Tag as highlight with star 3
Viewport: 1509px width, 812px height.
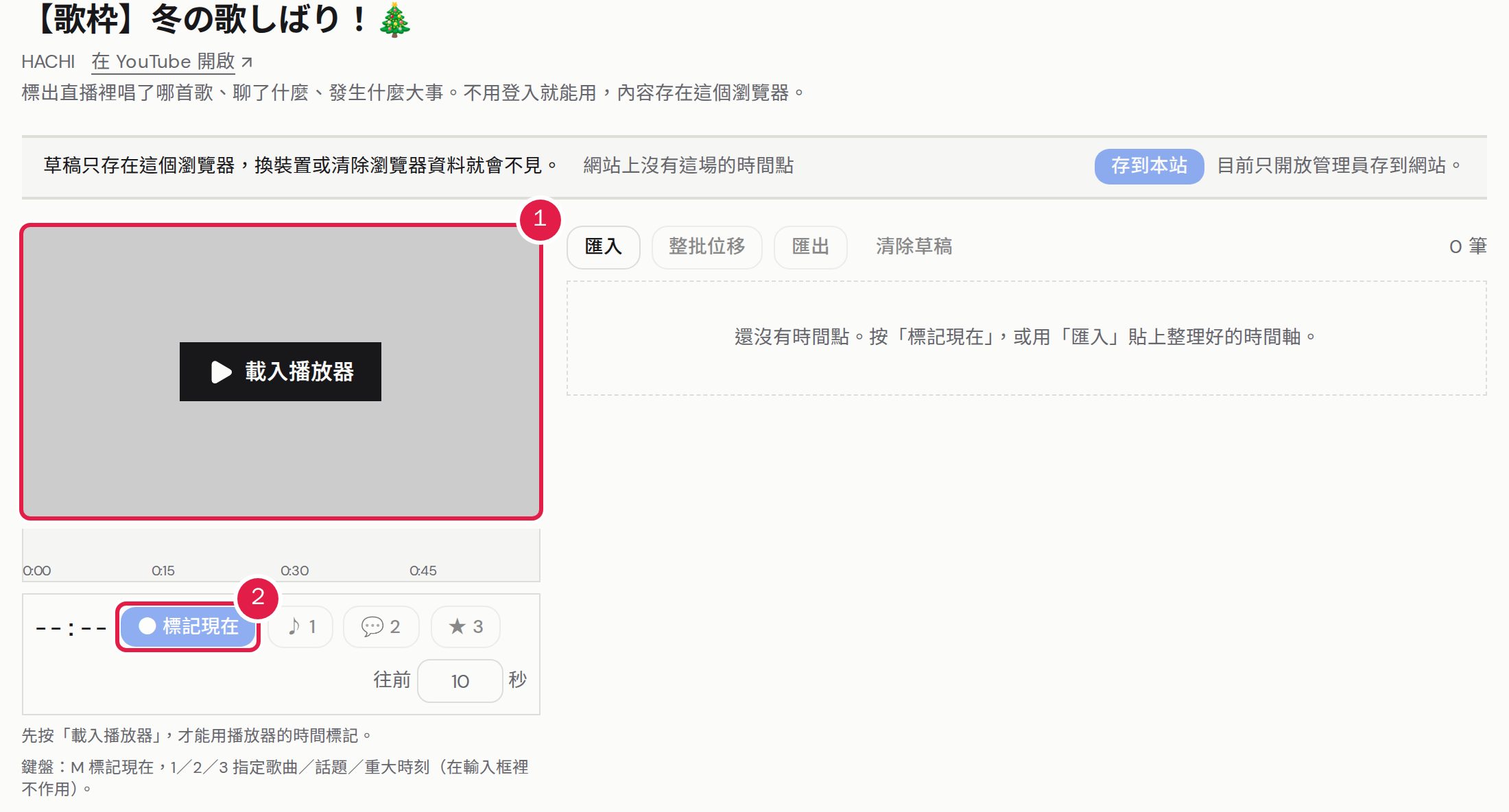point(465,627)
